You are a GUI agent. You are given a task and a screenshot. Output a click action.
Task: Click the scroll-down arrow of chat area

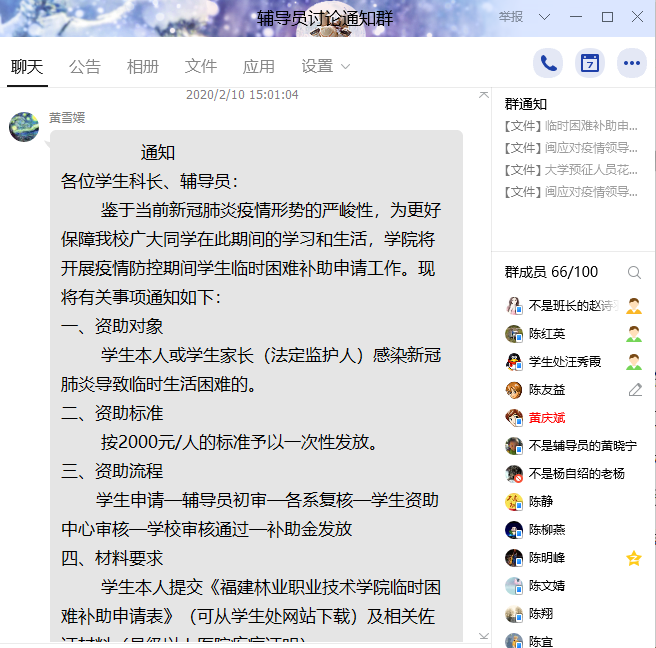[484, 636]
